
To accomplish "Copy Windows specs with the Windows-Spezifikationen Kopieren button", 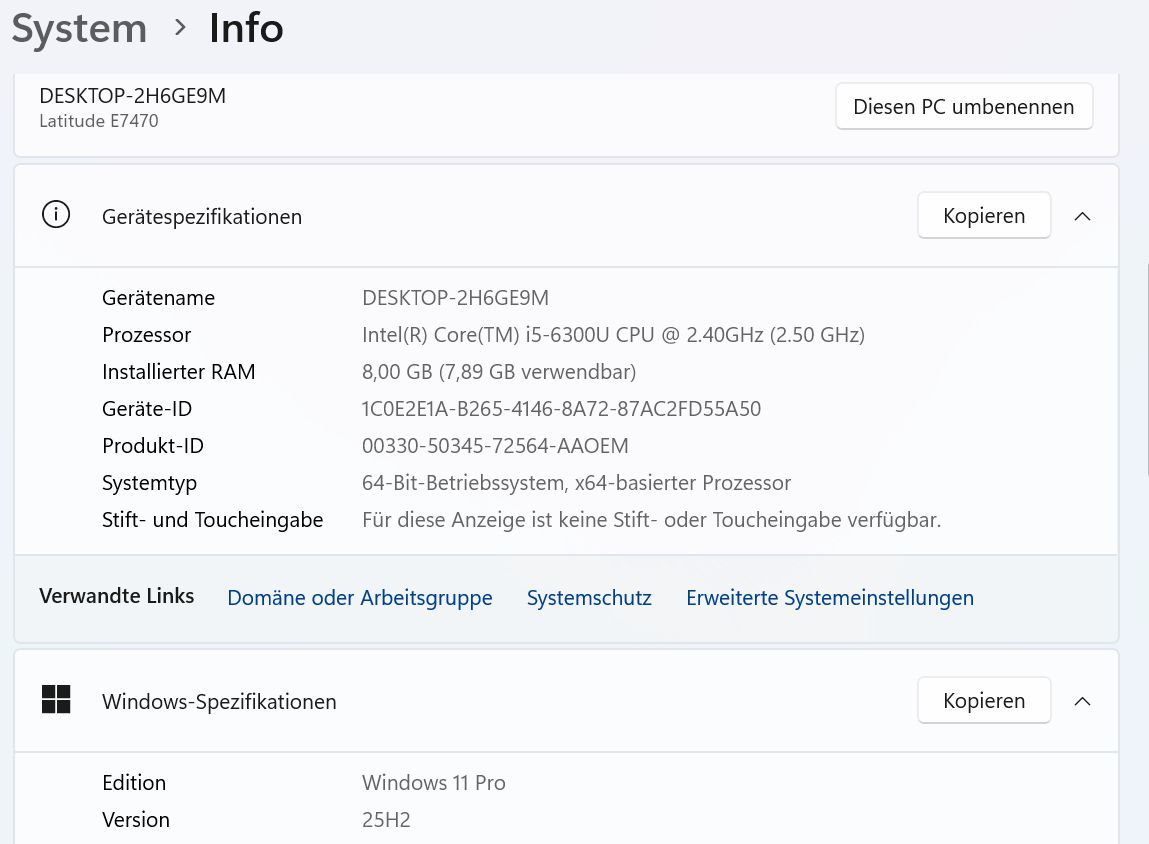I will pos(984,701).
